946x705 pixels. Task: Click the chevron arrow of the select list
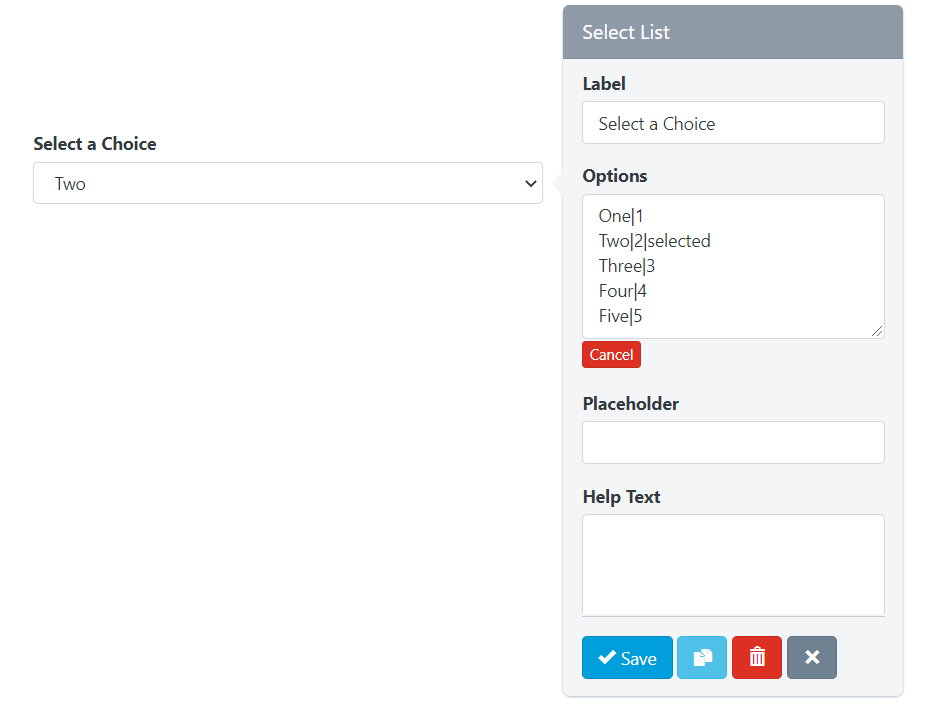tap(530, 184)
